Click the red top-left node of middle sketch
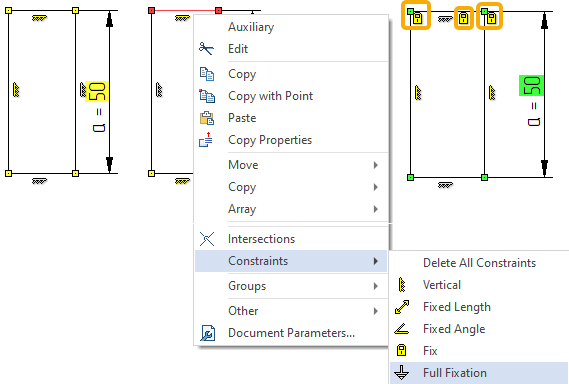569x384 pixels. [152, 11]
